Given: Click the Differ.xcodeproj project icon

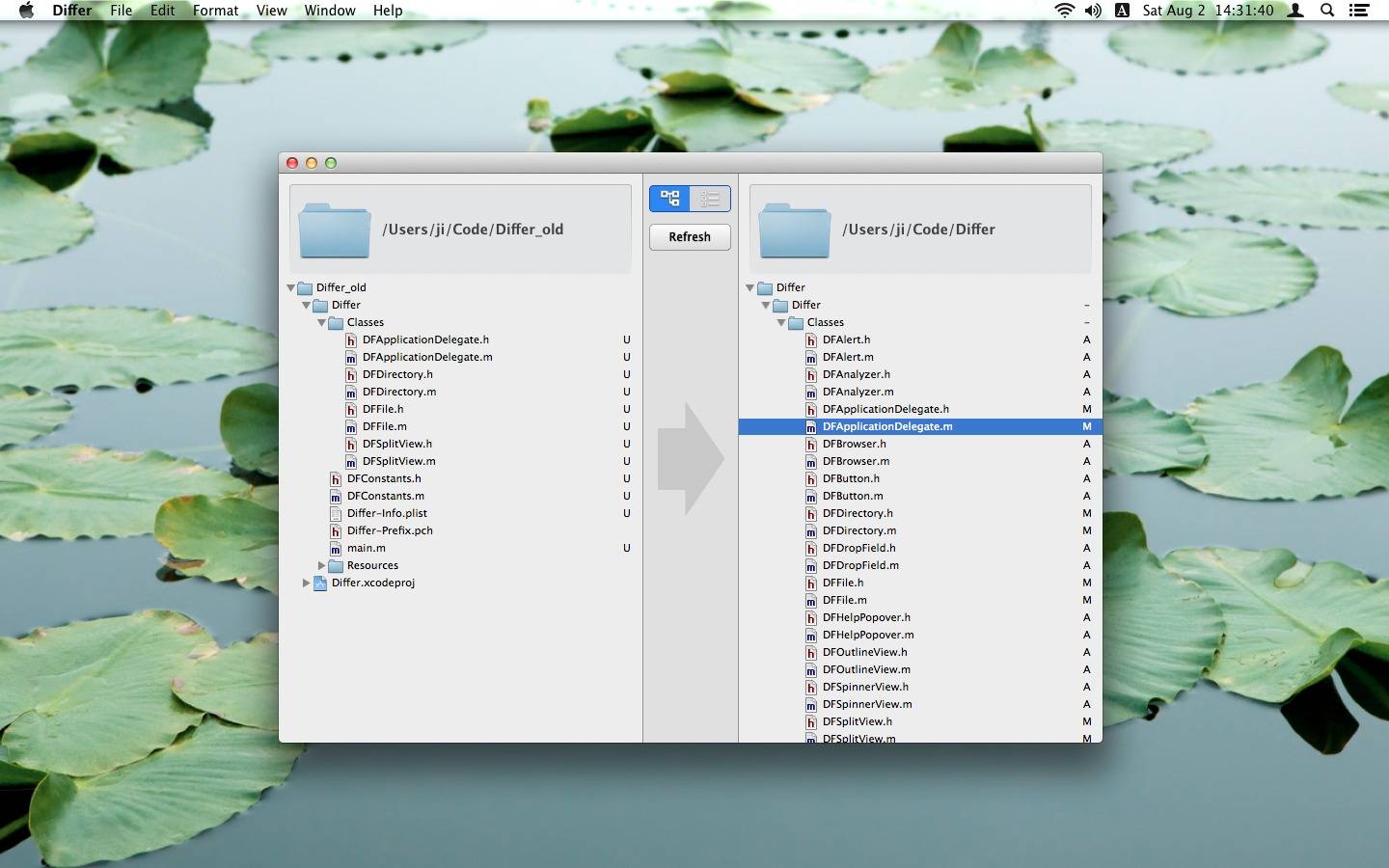Looking at the screenshot, I should point(320,583).
